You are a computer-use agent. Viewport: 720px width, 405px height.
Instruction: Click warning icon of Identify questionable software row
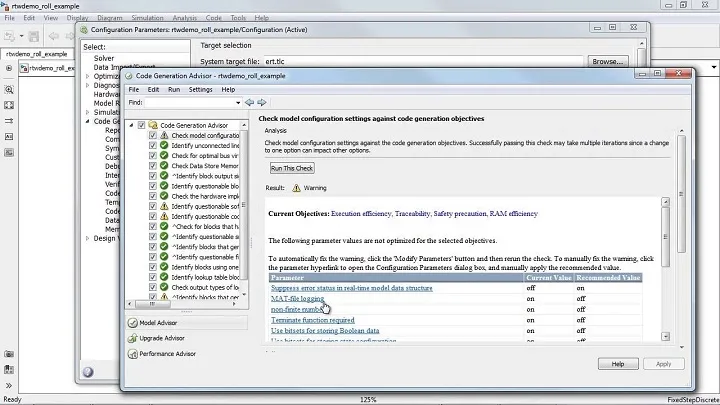click(164, 206)
